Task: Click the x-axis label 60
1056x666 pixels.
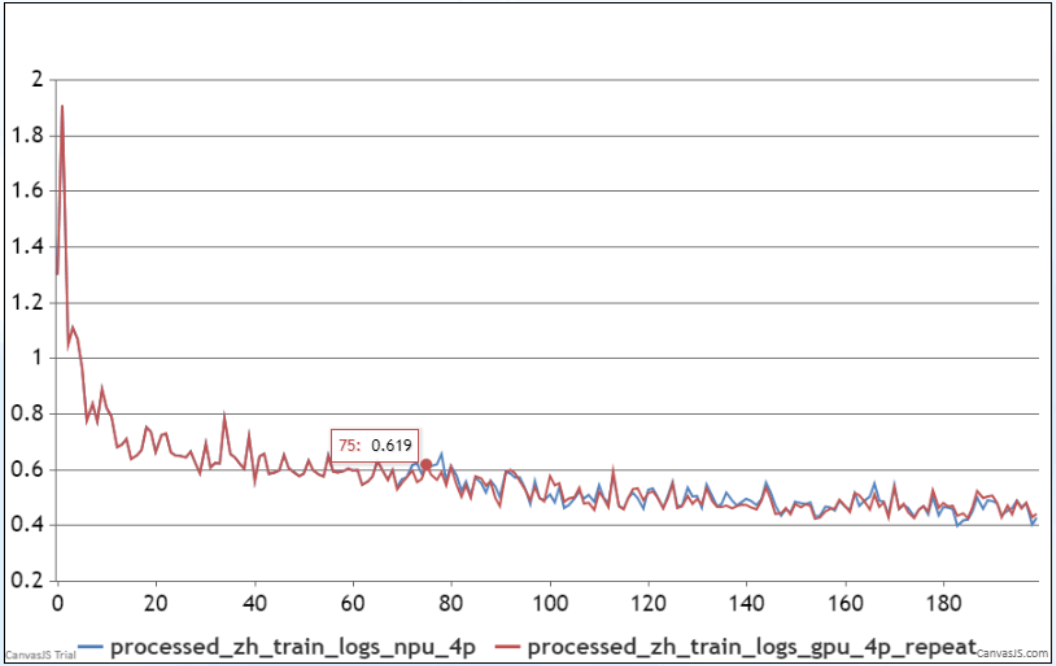Action: (353, 603)
